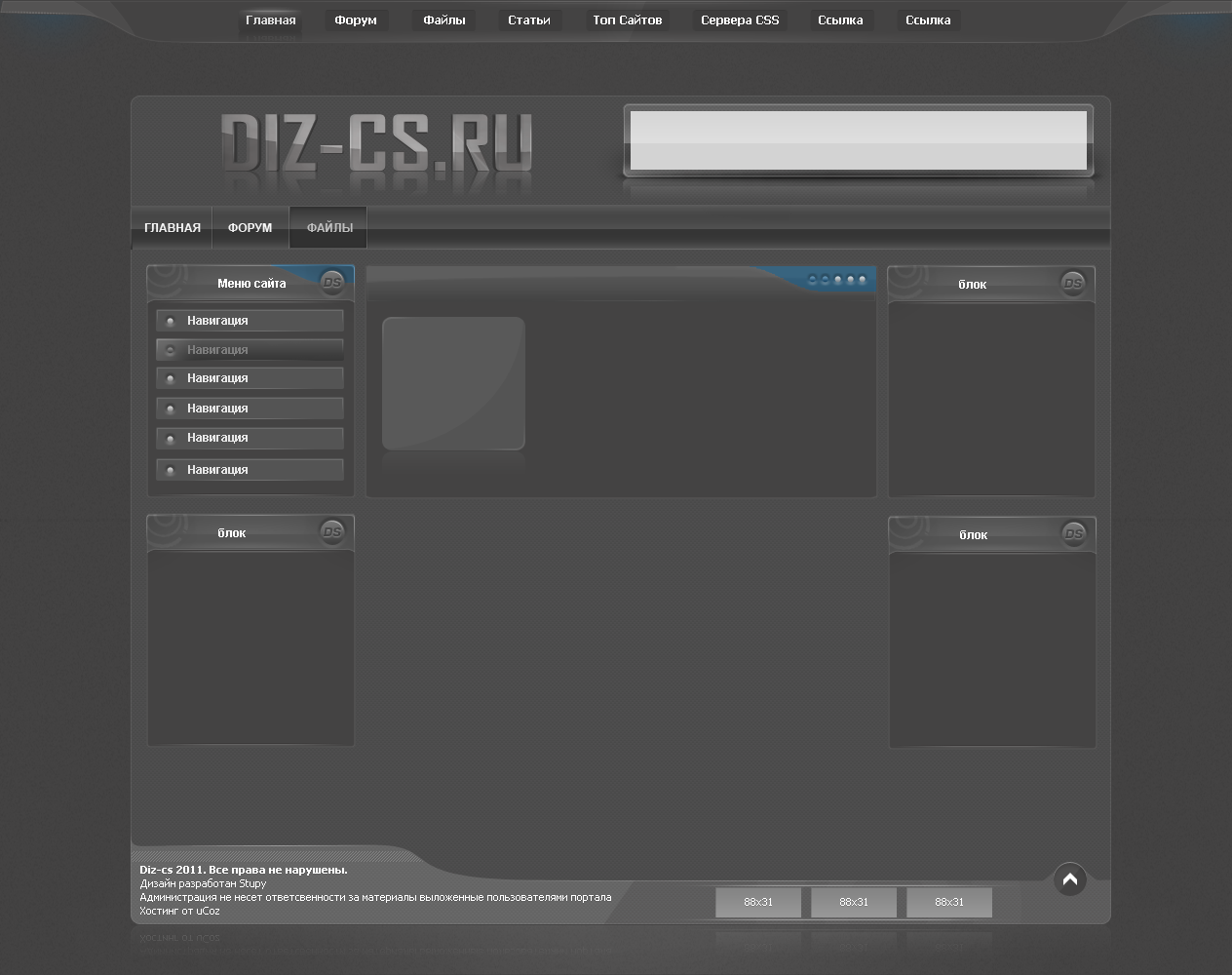Switch to the ГЛАВНАЯ tab under the logo

click(173, 227)
